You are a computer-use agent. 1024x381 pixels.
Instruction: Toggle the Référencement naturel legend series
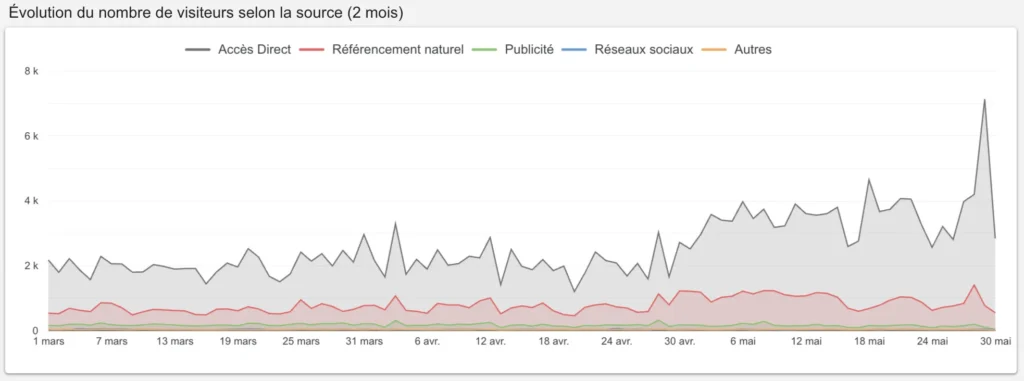(381, 50)
